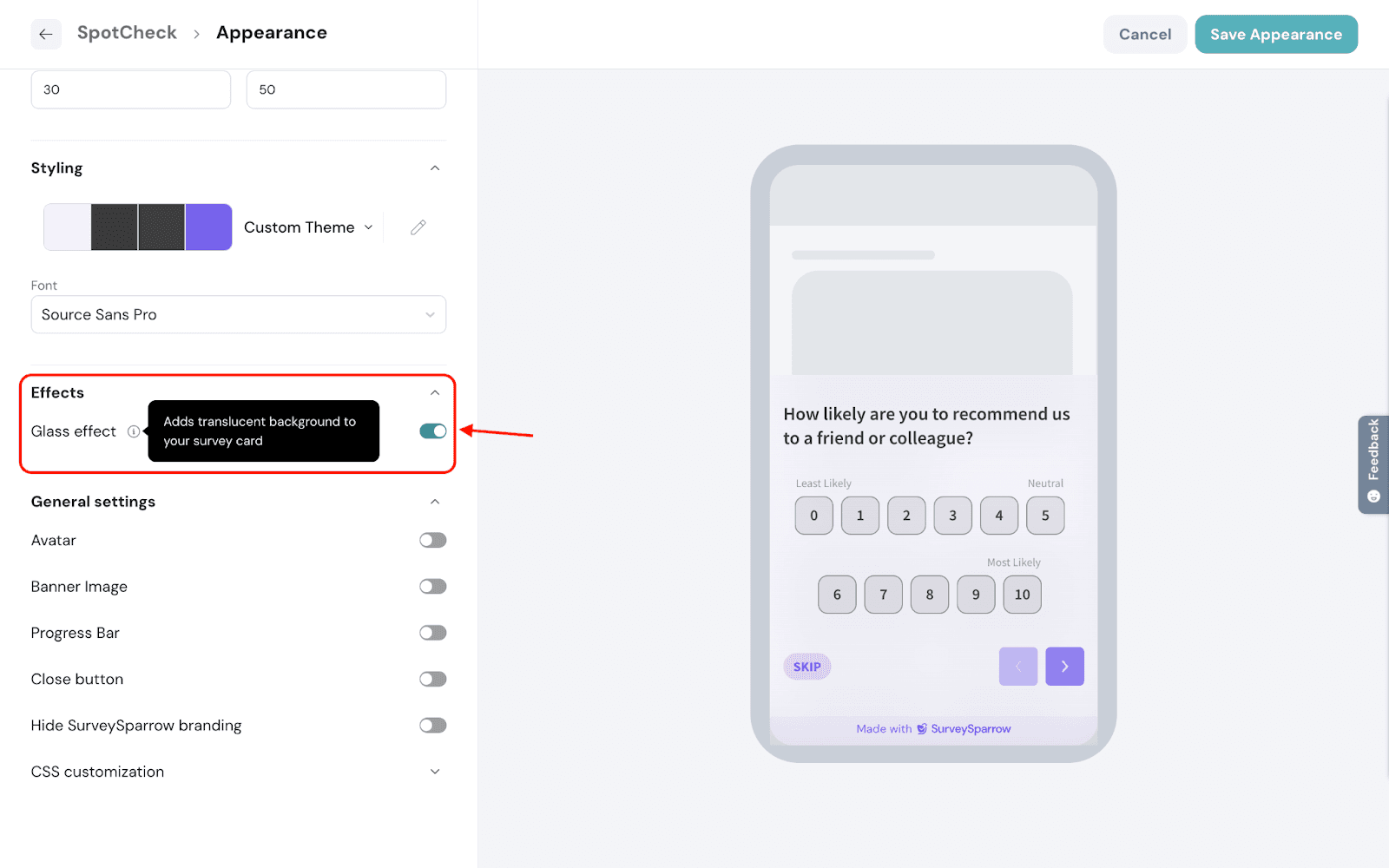The height and width of the screenshot is (868, 1389).
Task: Open the Feedback side tab
Action: click(1373, 464)
